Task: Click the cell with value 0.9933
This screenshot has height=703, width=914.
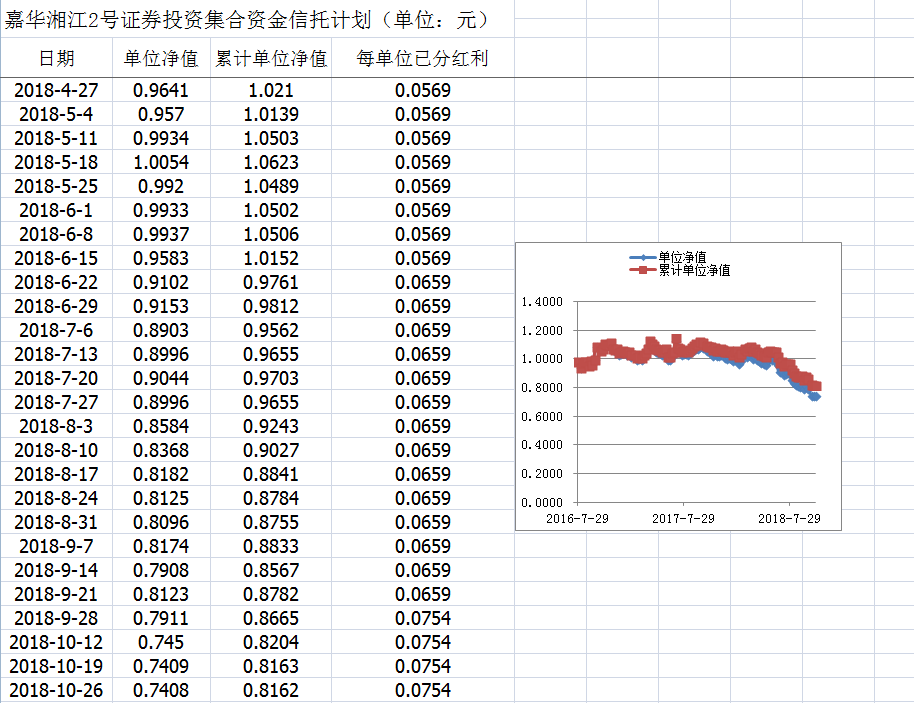Action: click(x=161, y=209)
